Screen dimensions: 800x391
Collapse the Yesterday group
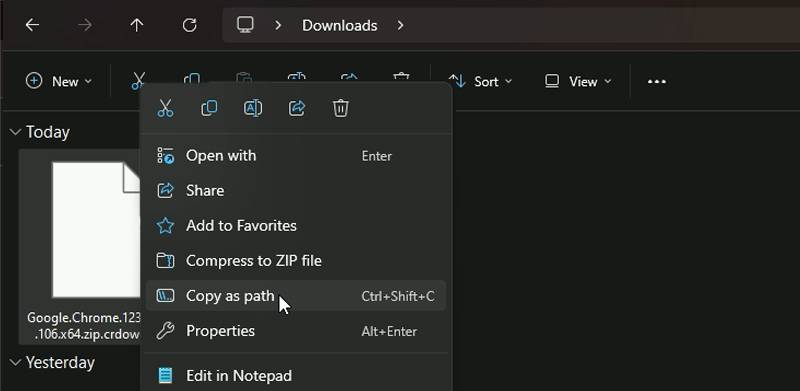point(16,362)
